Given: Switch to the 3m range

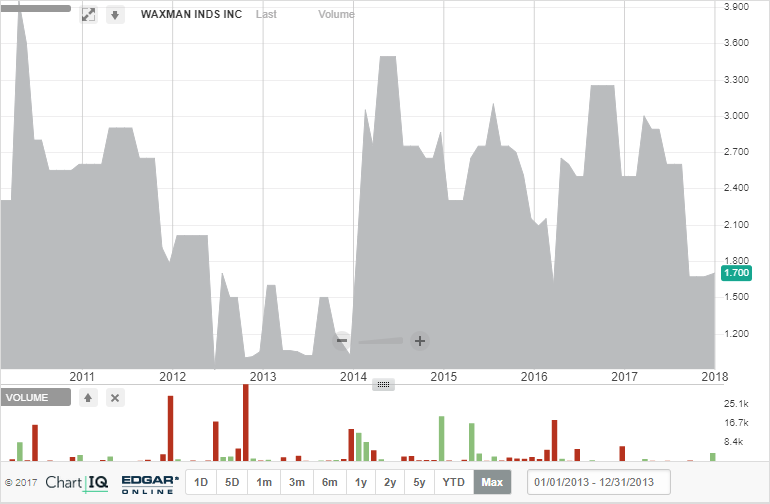Looking at the screenshot, I should click(x=297, y=482).
